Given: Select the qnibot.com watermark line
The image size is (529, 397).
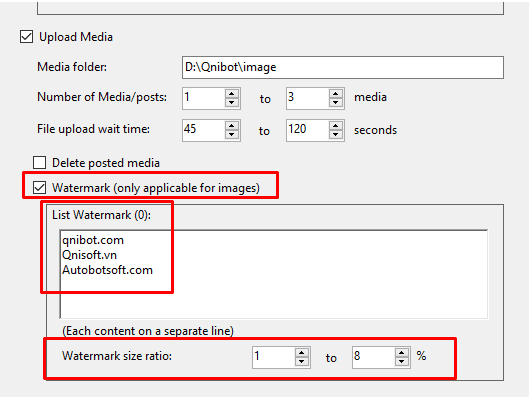Looking at the screenshot, I should coord(93,240).
